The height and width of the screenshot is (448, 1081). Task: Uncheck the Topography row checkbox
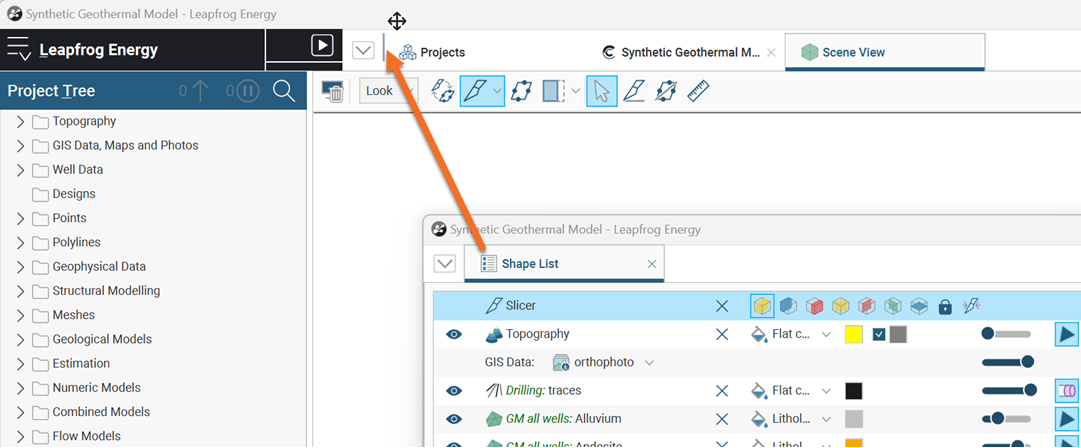pyautogui.click(x=879, y=334)
